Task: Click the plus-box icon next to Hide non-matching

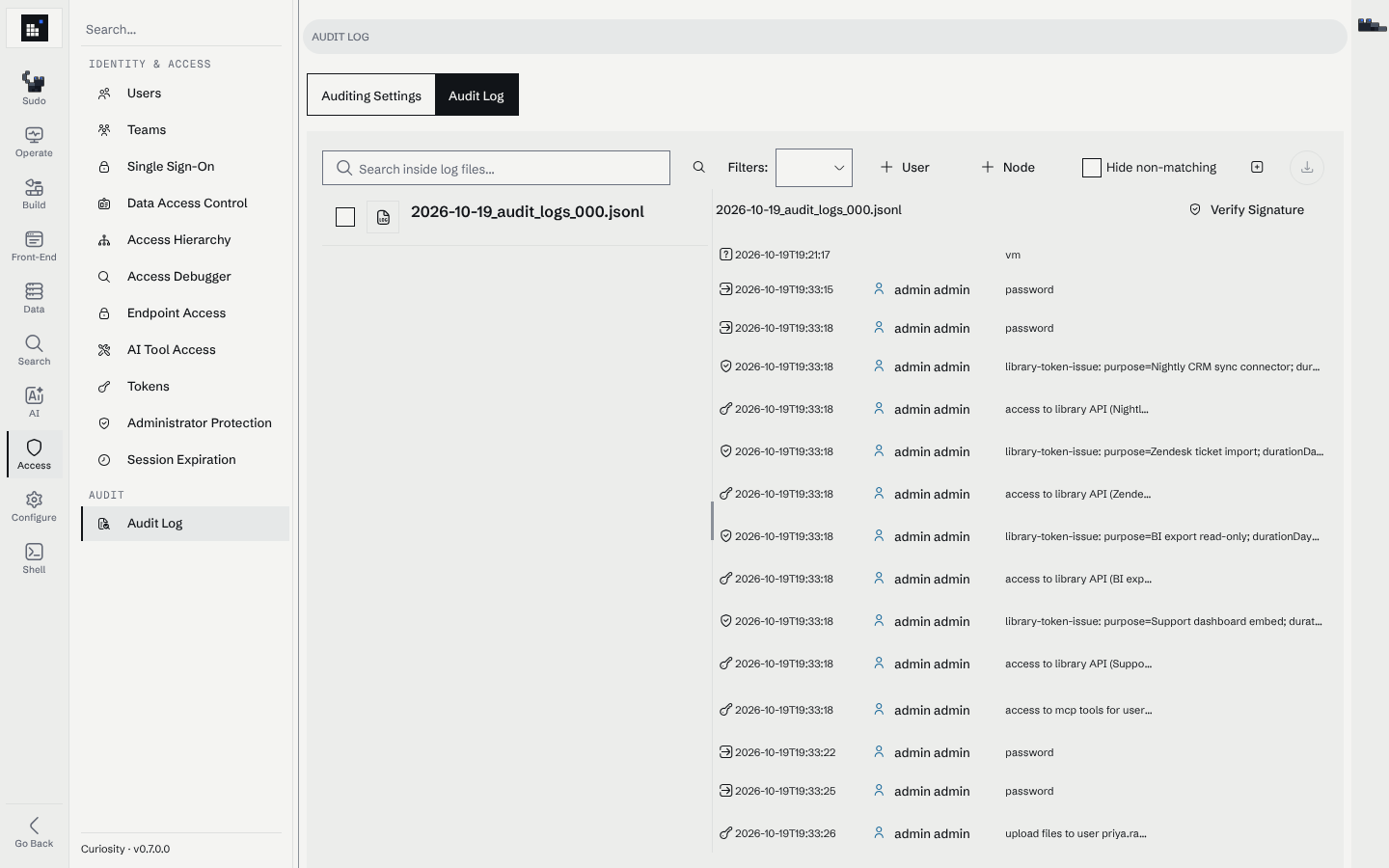Action: [x=1257, y=168]
